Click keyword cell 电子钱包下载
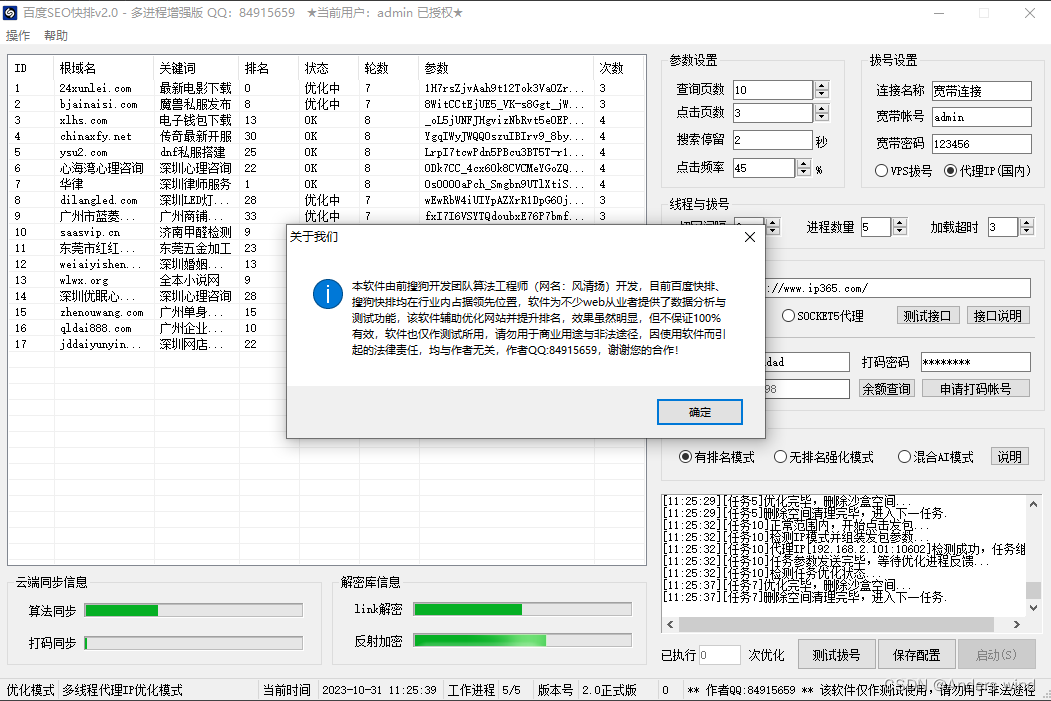The width and height of the screenshot is (1051, 701). (195, 121)
